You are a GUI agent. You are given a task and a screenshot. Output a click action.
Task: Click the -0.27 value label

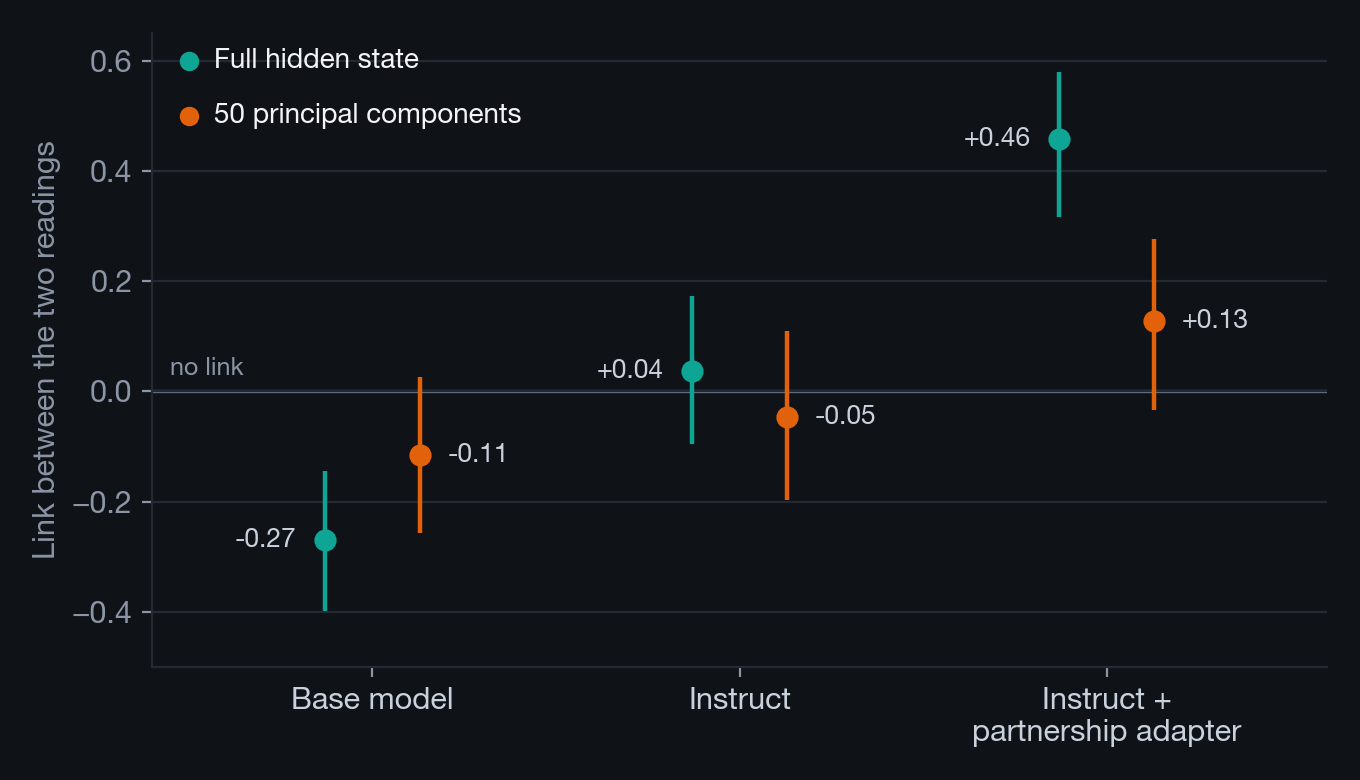[x=265, y=539]
